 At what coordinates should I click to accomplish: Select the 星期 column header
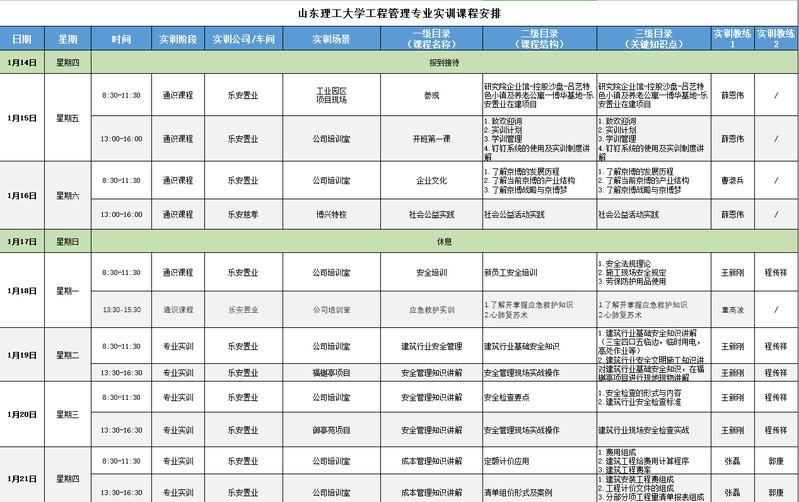(x=67, y=39)
